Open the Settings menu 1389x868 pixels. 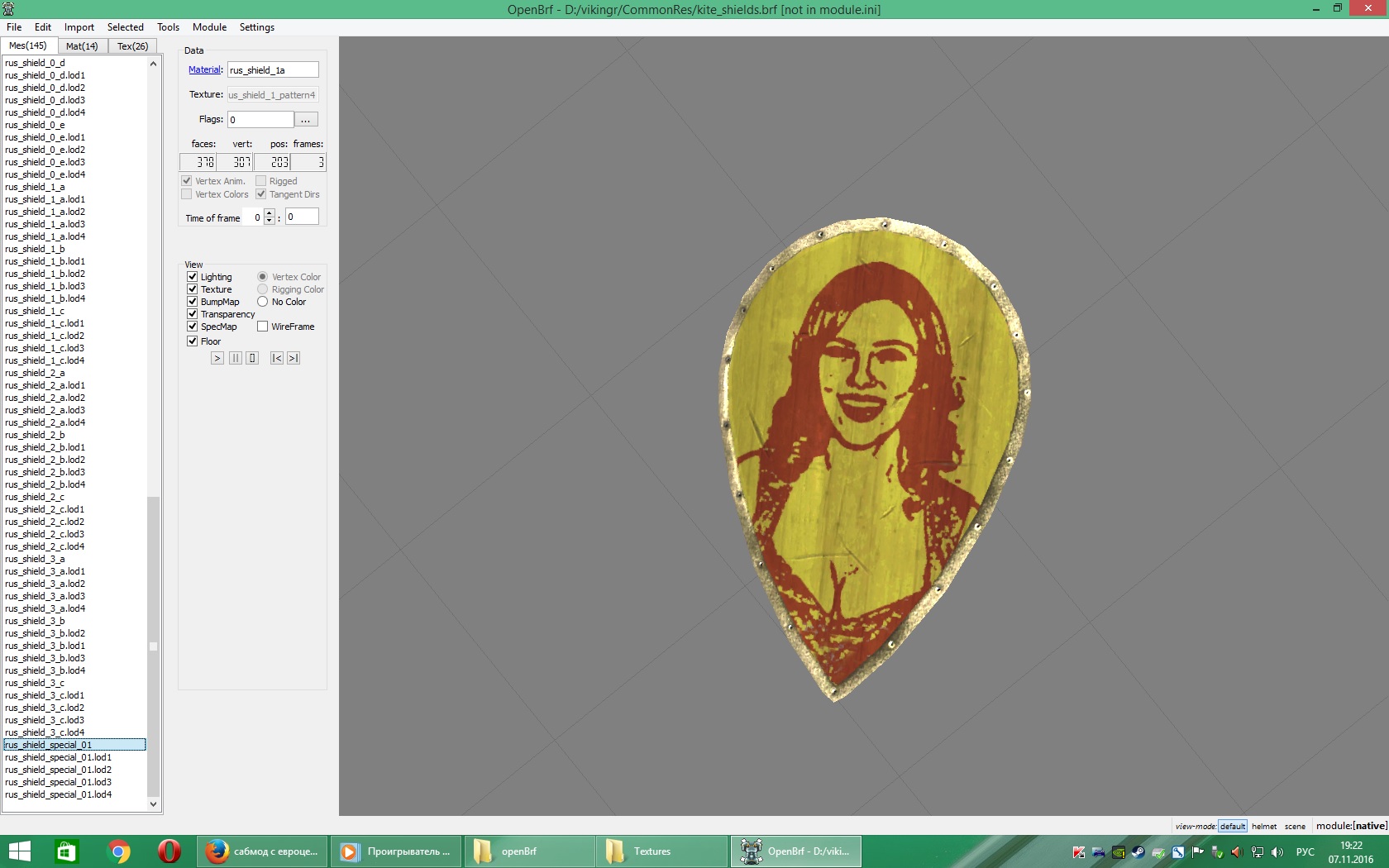coord(257,27)
